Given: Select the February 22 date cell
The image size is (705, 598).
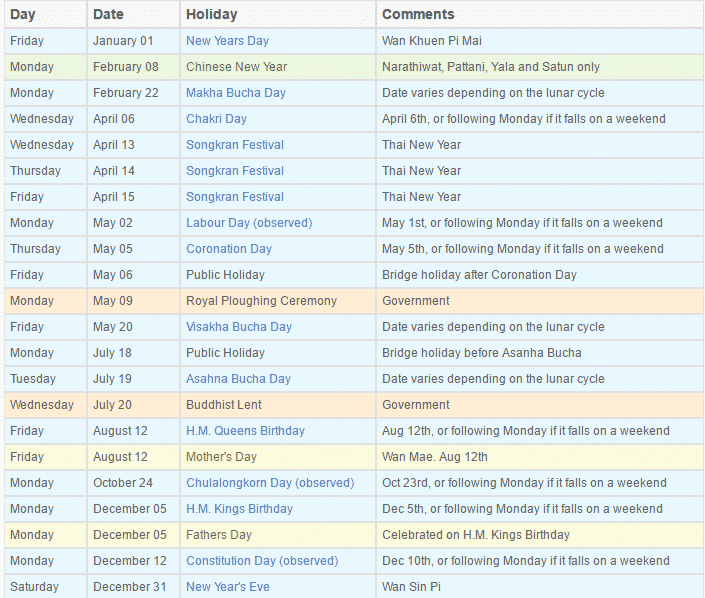Looking at the screenshot, I should click(133, 93).
